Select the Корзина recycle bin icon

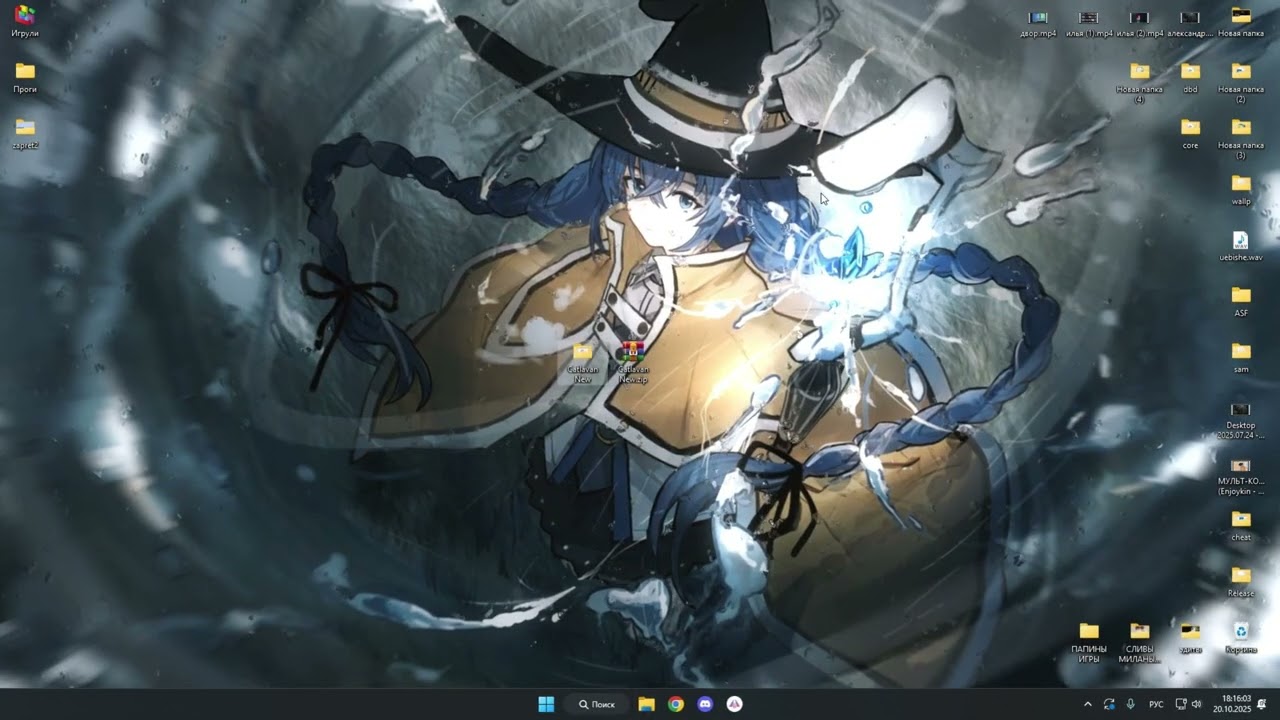pyautogui.click(x=1241, y=637)
